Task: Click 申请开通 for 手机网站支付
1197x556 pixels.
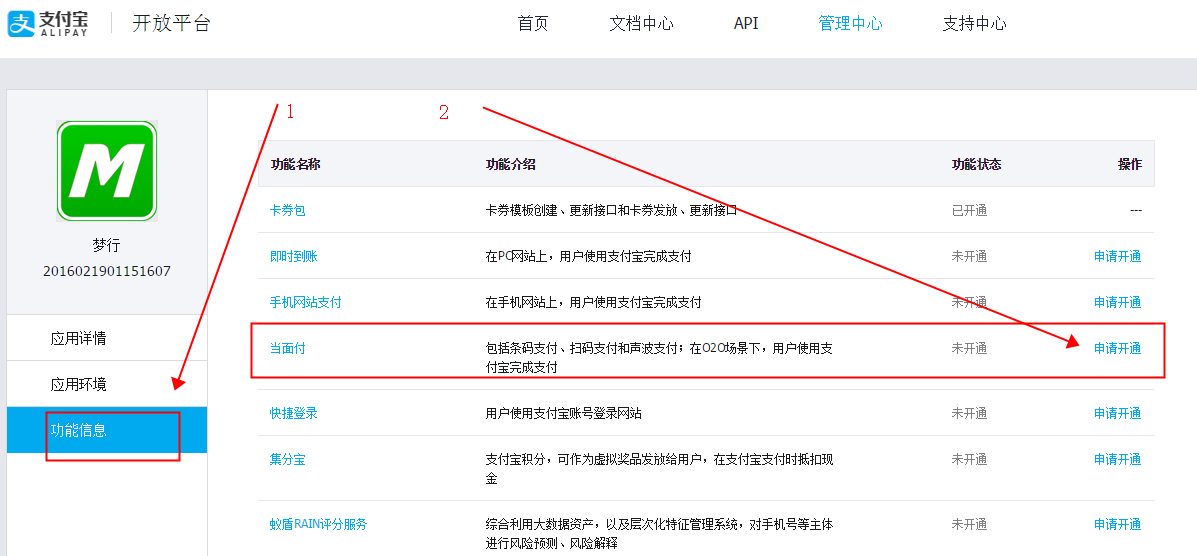Action: click(1118, 302)
